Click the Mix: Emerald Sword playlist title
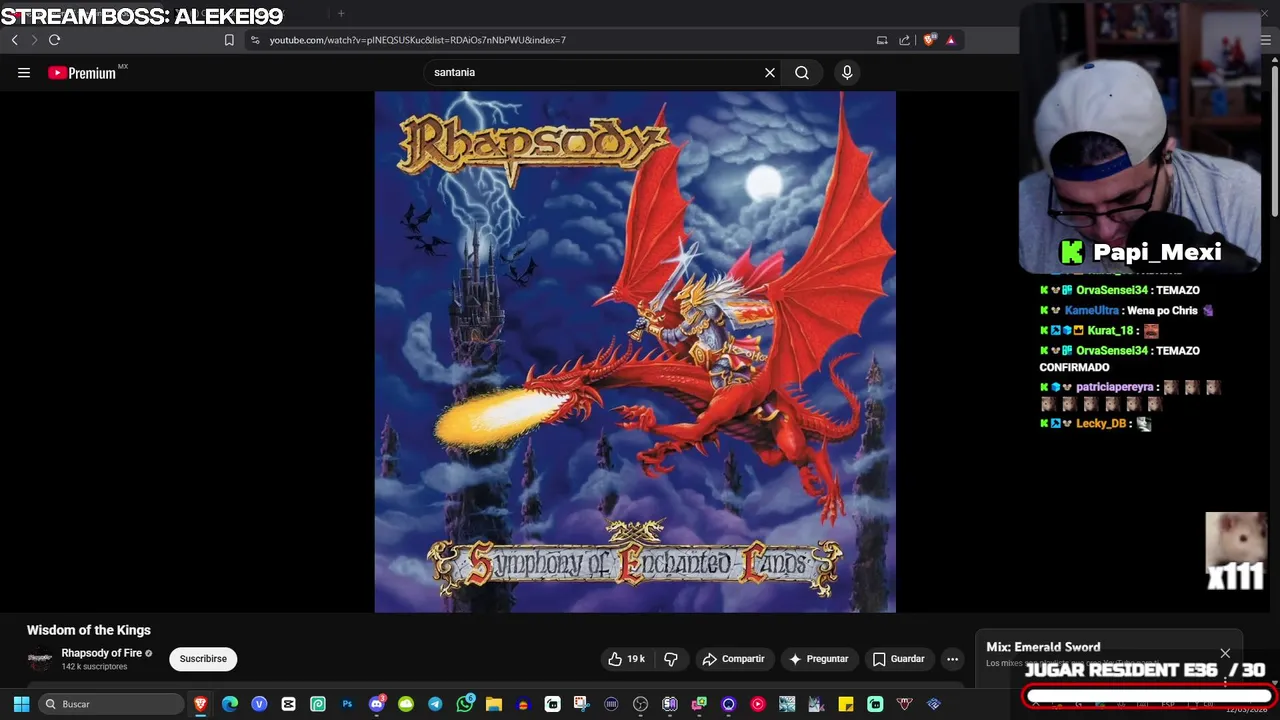Image resolution: width=1280 pixels, height=720 pixels. pos(1043,647)
